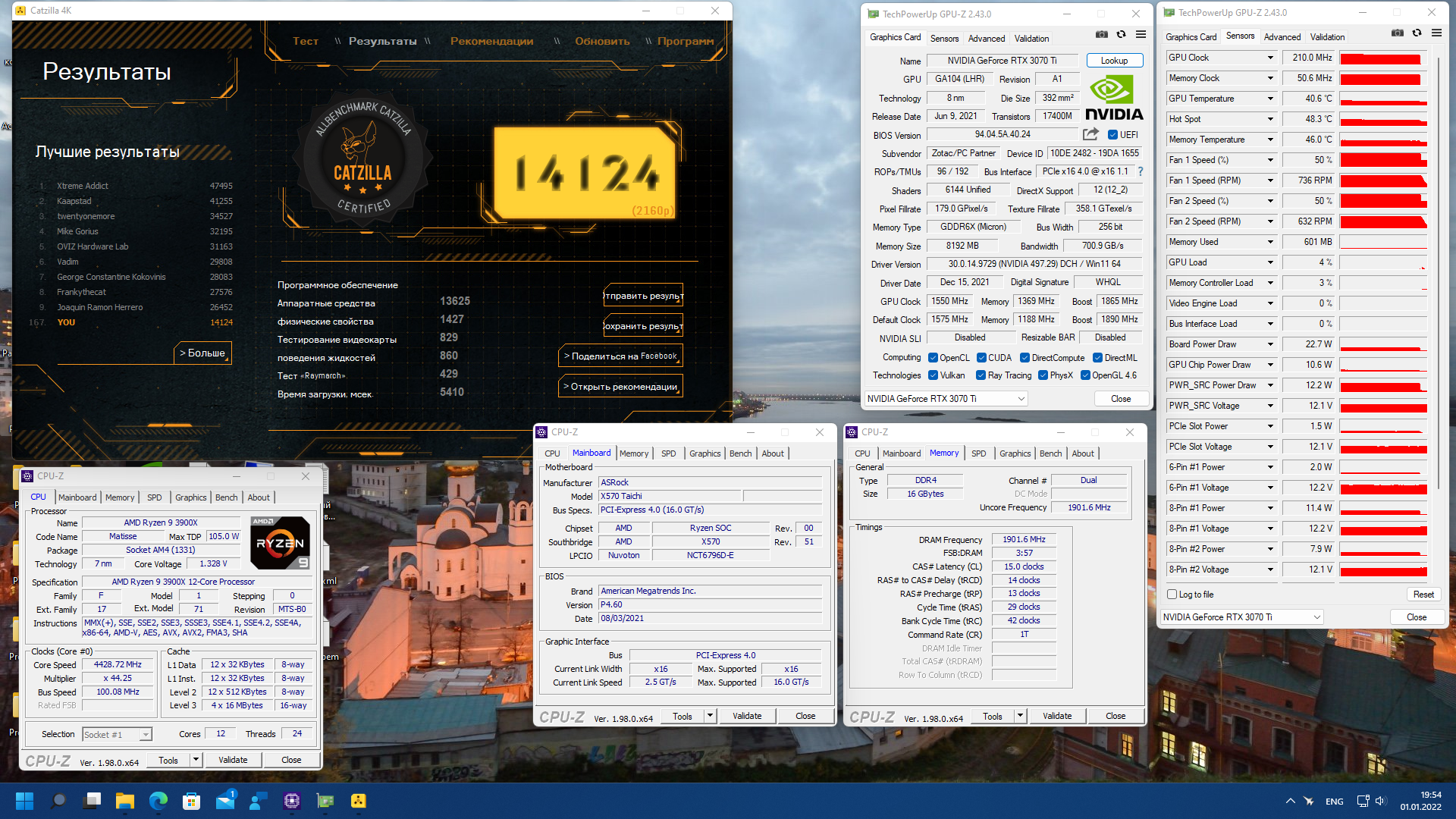
Task: Open Hot Spot sensor dropdown
Action: tap(1270, 119)
